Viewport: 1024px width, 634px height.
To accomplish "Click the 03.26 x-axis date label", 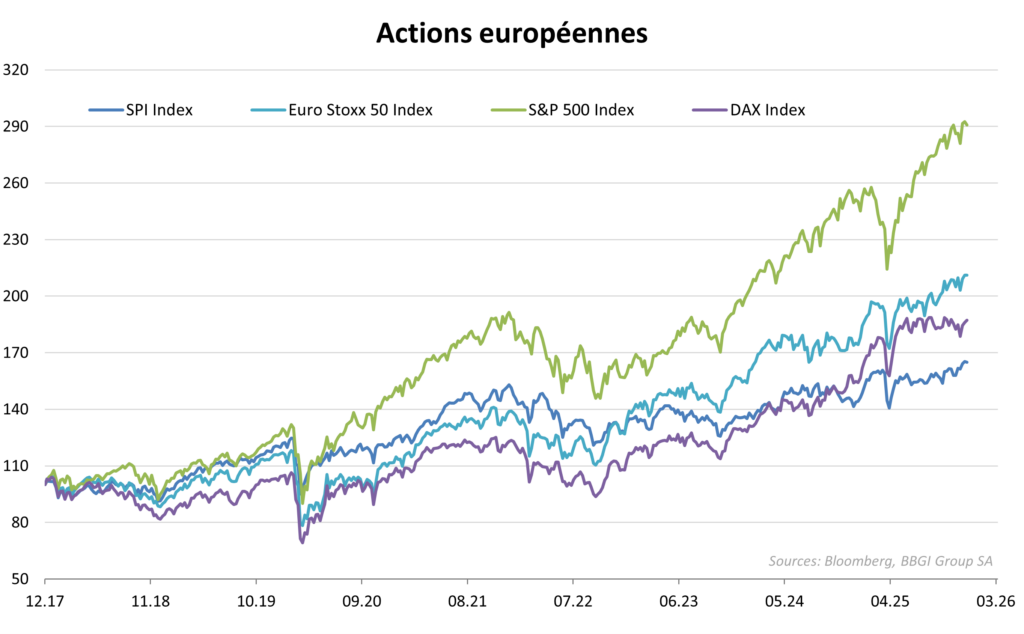I will [994, 604].
